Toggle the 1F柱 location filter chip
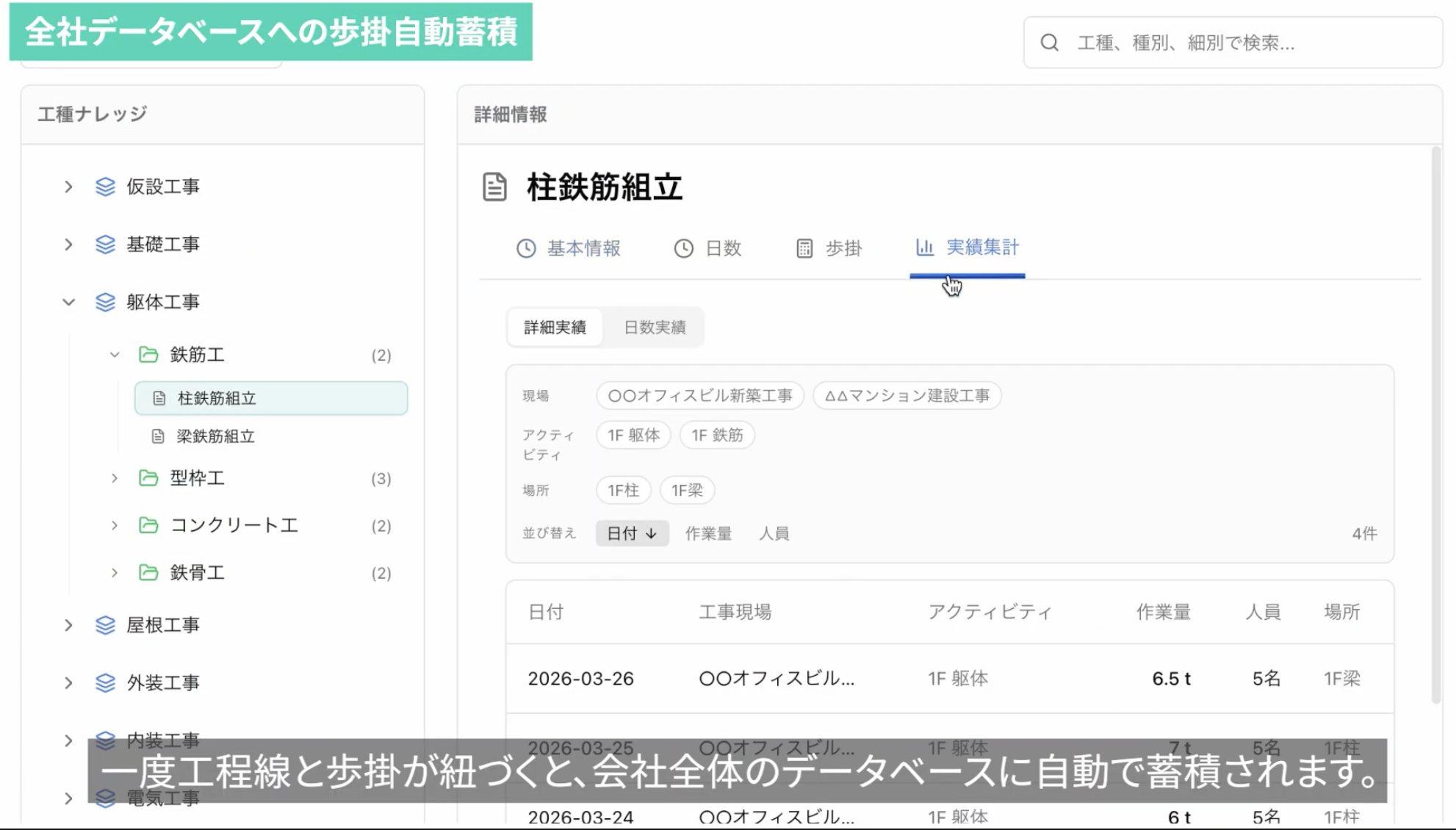The width and height of the screenshot is (1456, 830). coord(624,491)
